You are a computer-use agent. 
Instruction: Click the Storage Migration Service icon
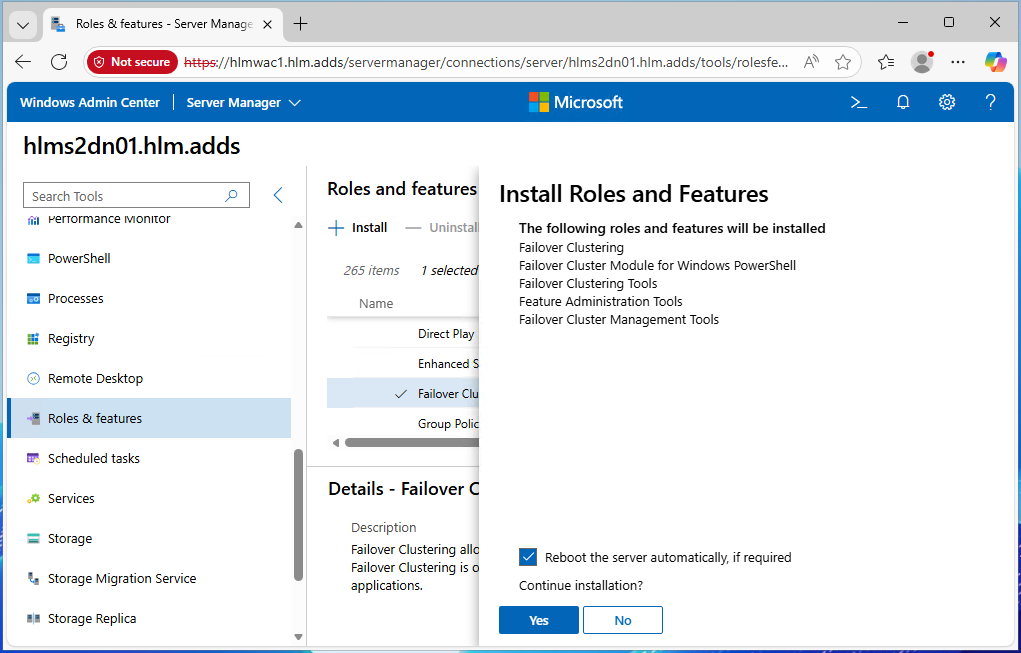[x=33, y=579]
